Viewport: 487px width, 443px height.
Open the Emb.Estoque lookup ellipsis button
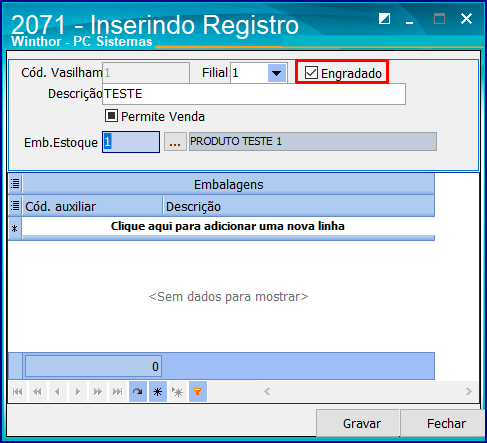pos(175,142)
